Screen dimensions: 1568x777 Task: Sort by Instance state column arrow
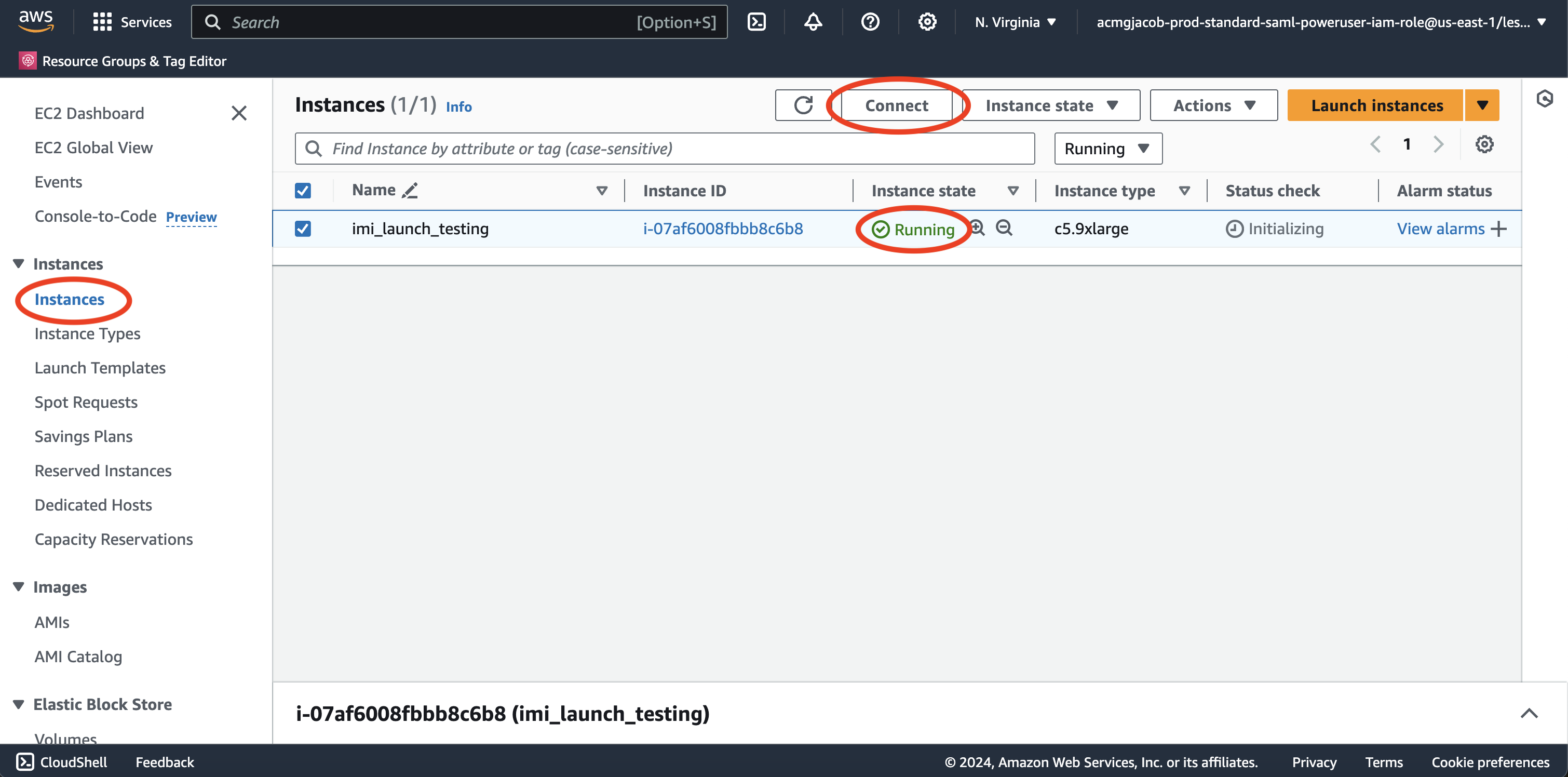coord(1013,191)
